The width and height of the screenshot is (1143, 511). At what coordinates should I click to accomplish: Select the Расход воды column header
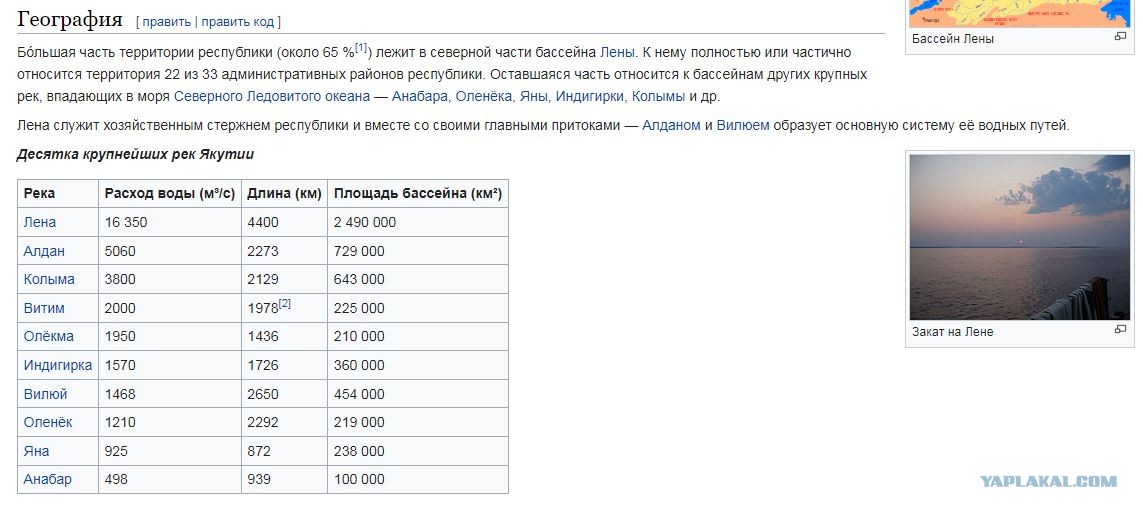170,194
